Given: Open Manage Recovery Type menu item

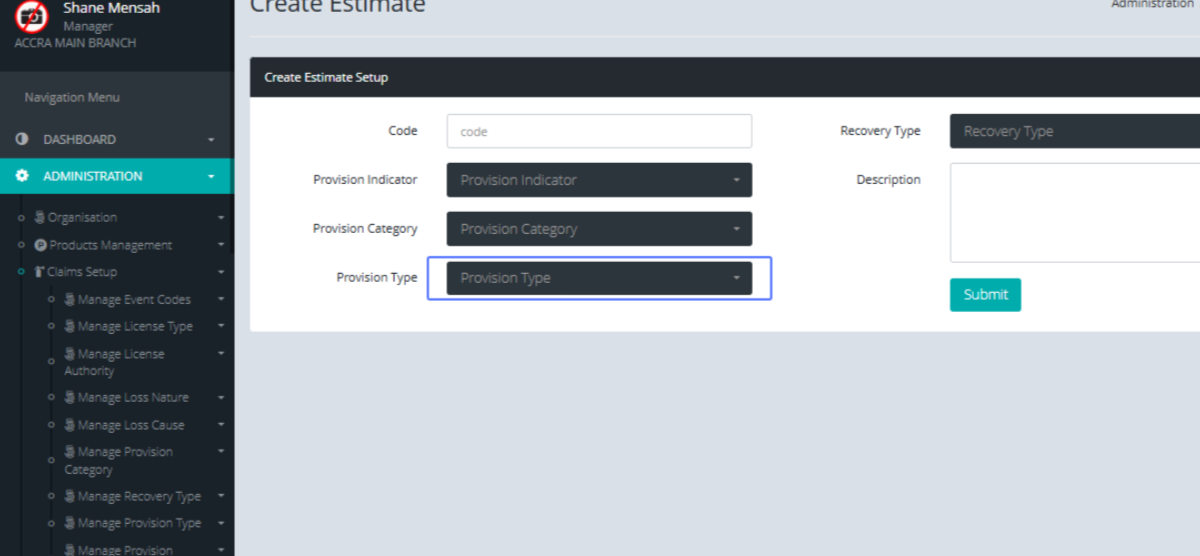Looking at the screenshot, I should [139, 496].
